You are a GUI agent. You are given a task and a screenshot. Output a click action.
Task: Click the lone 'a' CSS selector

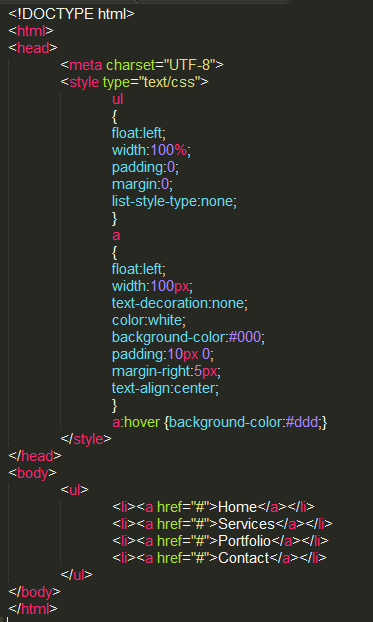tap(116, 236)
